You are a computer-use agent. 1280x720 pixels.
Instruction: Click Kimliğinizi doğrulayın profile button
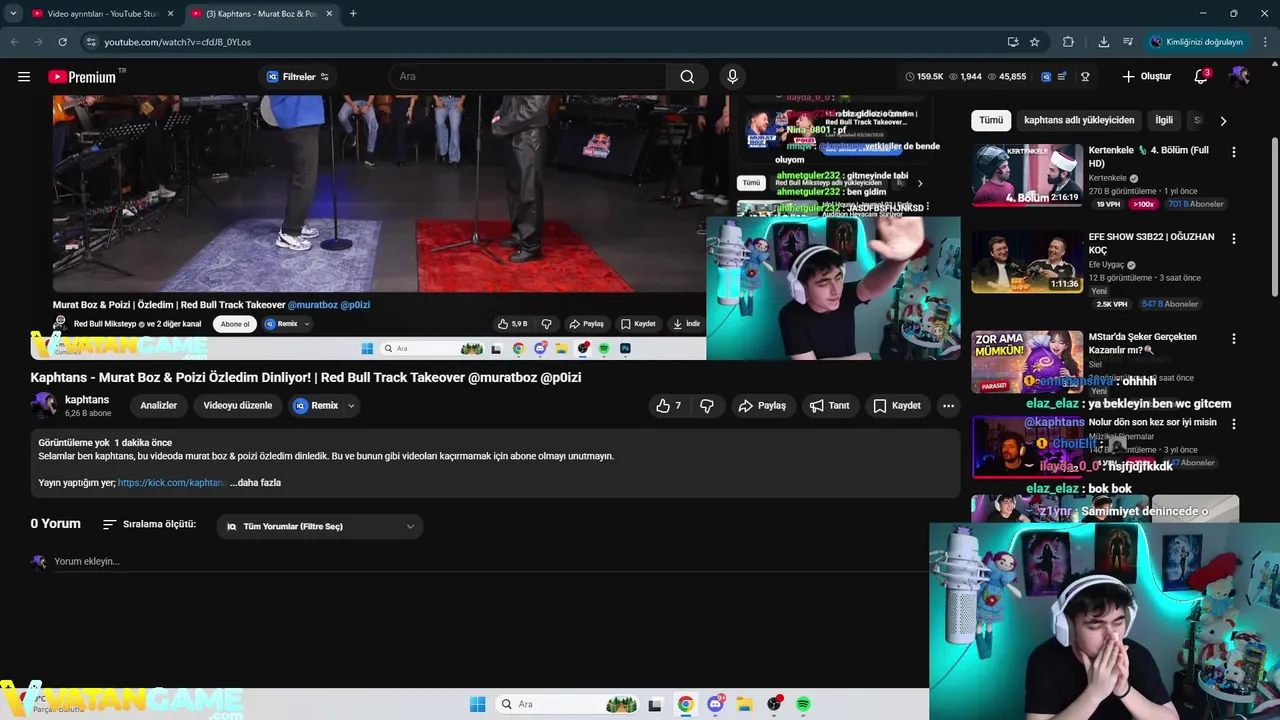tap(1196, 42)
